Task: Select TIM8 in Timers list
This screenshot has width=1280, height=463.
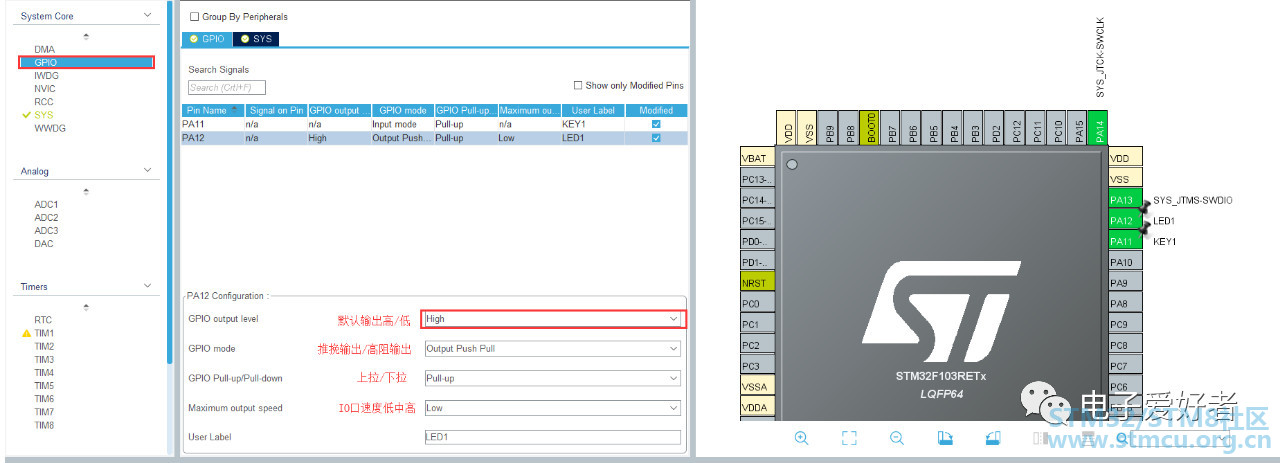Action: coord(44,425)
